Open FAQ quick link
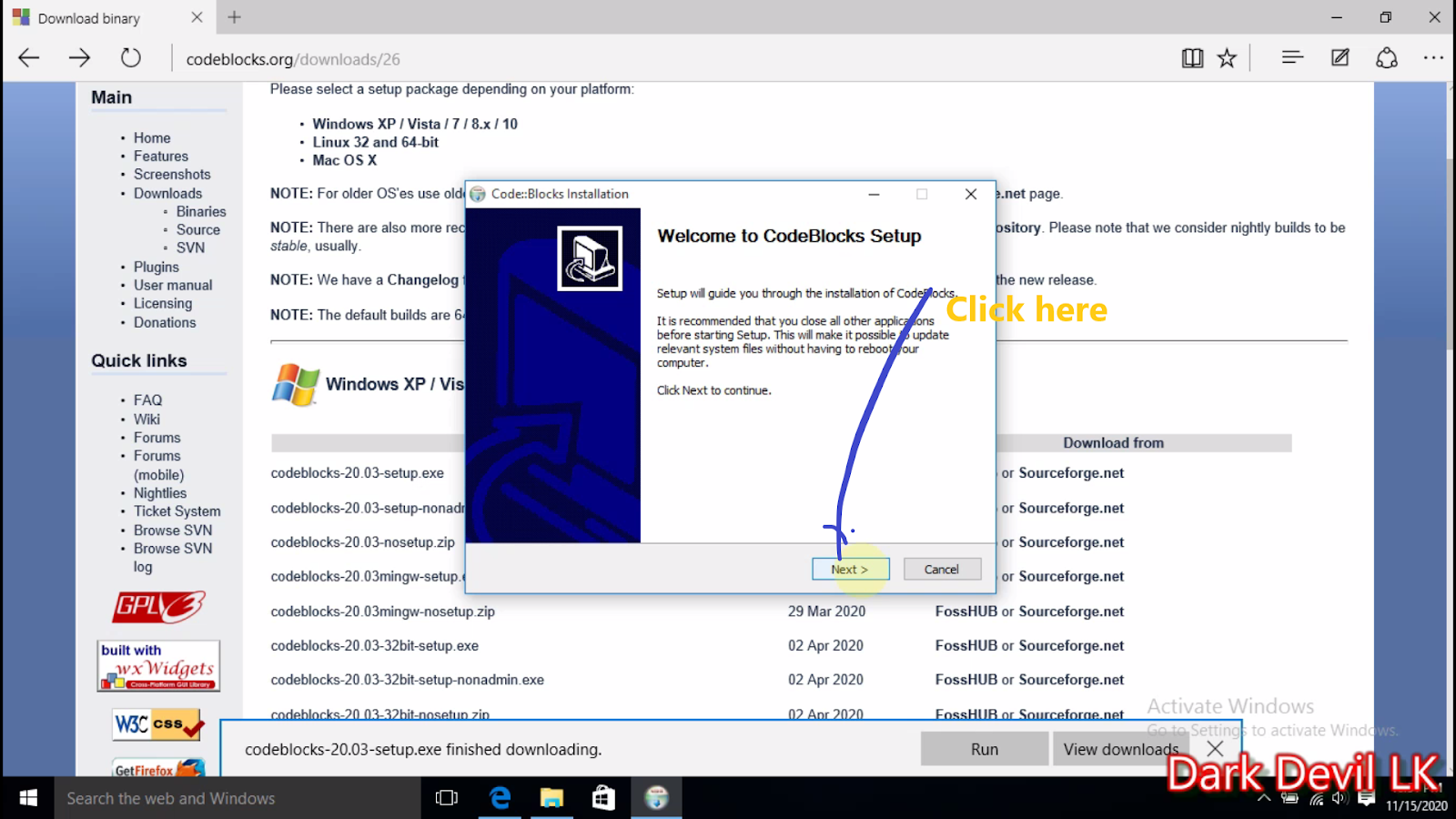The height and width of the screenshot is (819, 1456). pyautogui.click(x=147, y=400)
